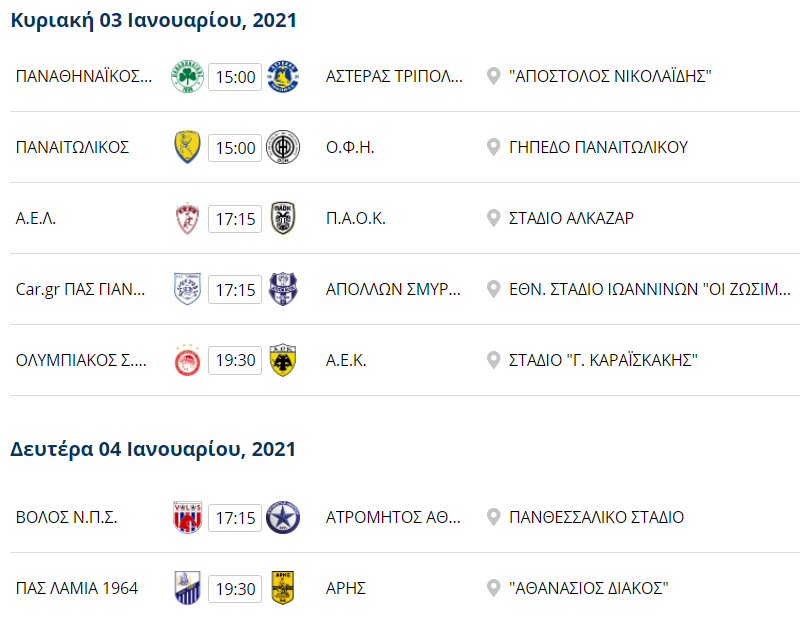Click the Olympiacos red crest

point(188,360)
